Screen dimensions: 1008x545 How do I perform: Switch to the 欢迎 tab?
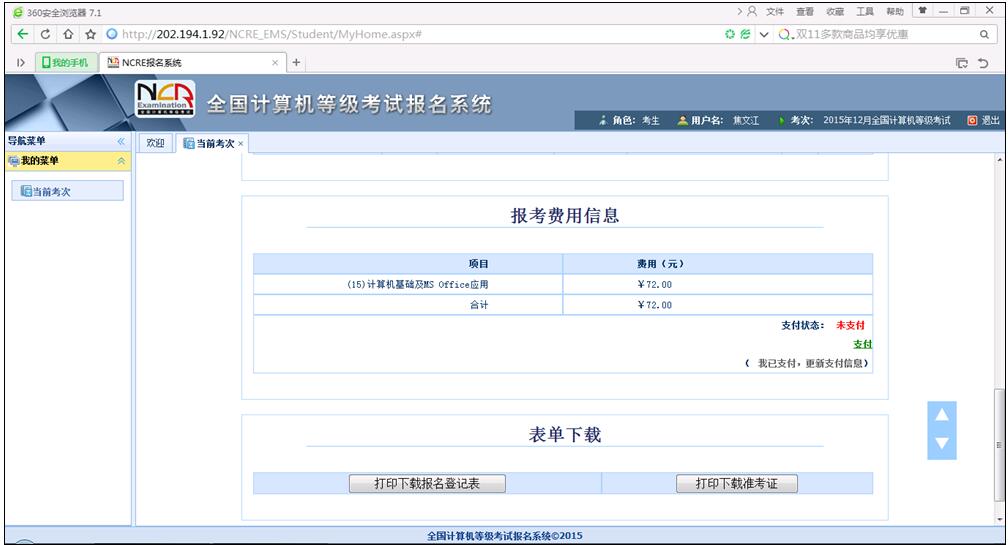tap(155, 144)
